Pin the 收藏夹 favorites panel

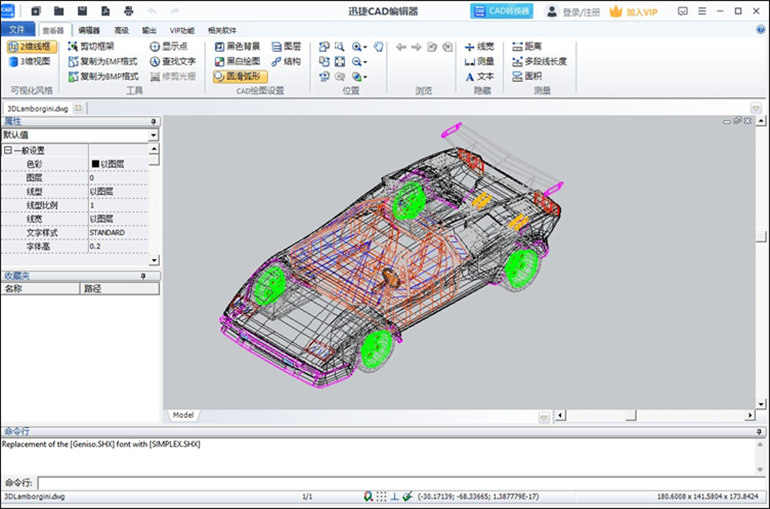click(x=143, y=276)
